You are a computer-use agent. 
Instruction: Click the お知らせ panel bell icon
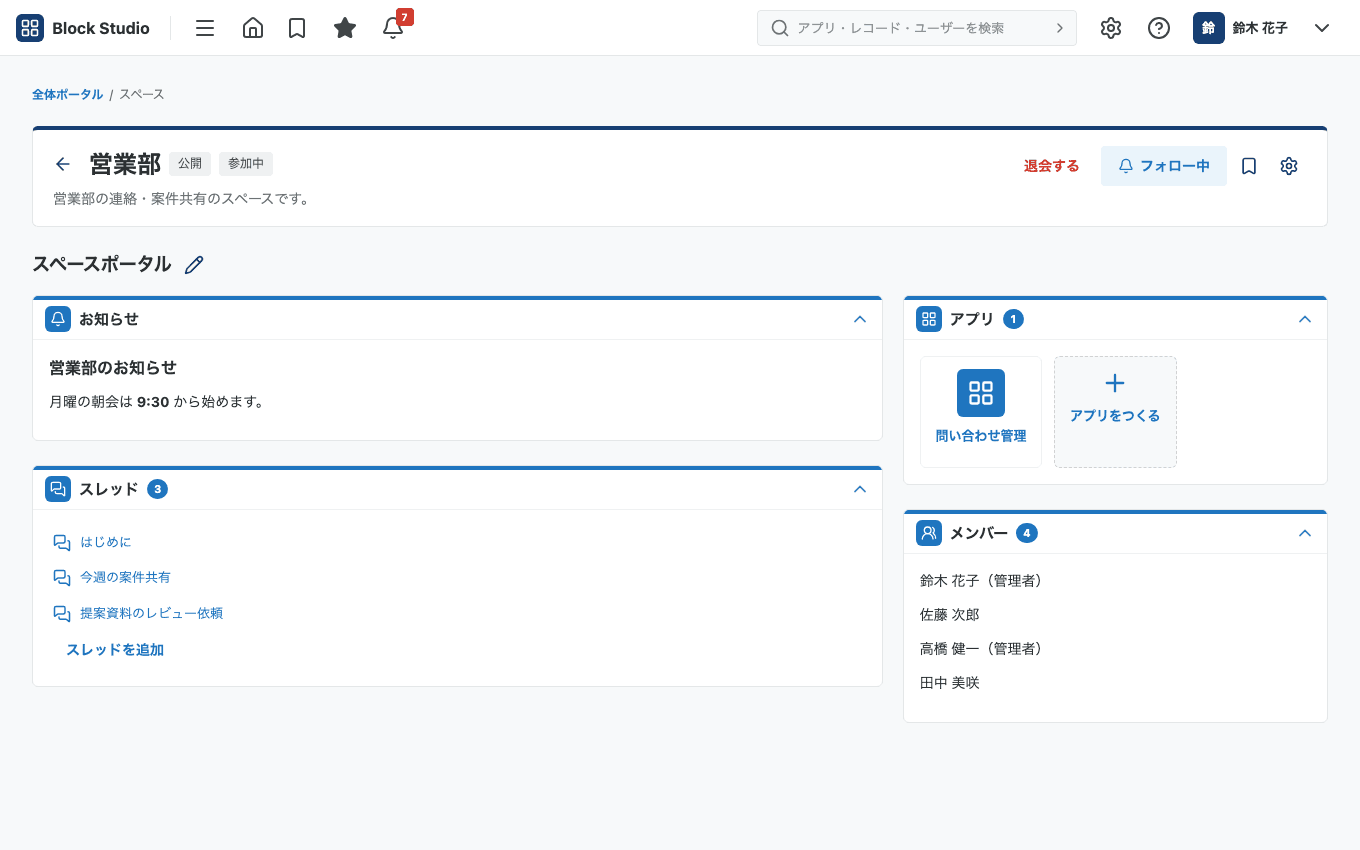[58, 319]
